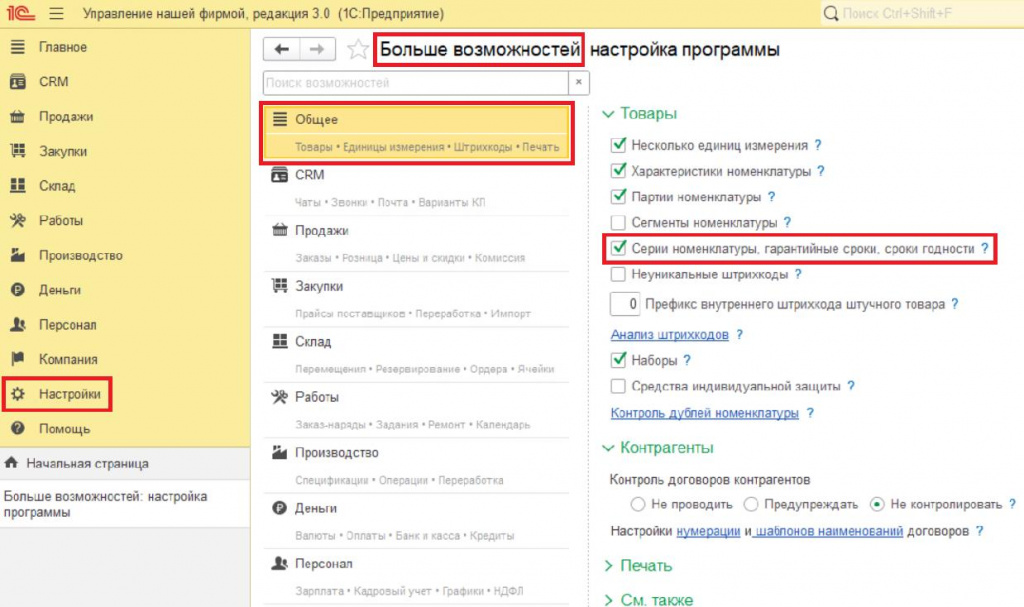Select the Не проводить radio button
Image resolution: width=1024 pixels, height=607 pixels.
click(x=638, y=504)
